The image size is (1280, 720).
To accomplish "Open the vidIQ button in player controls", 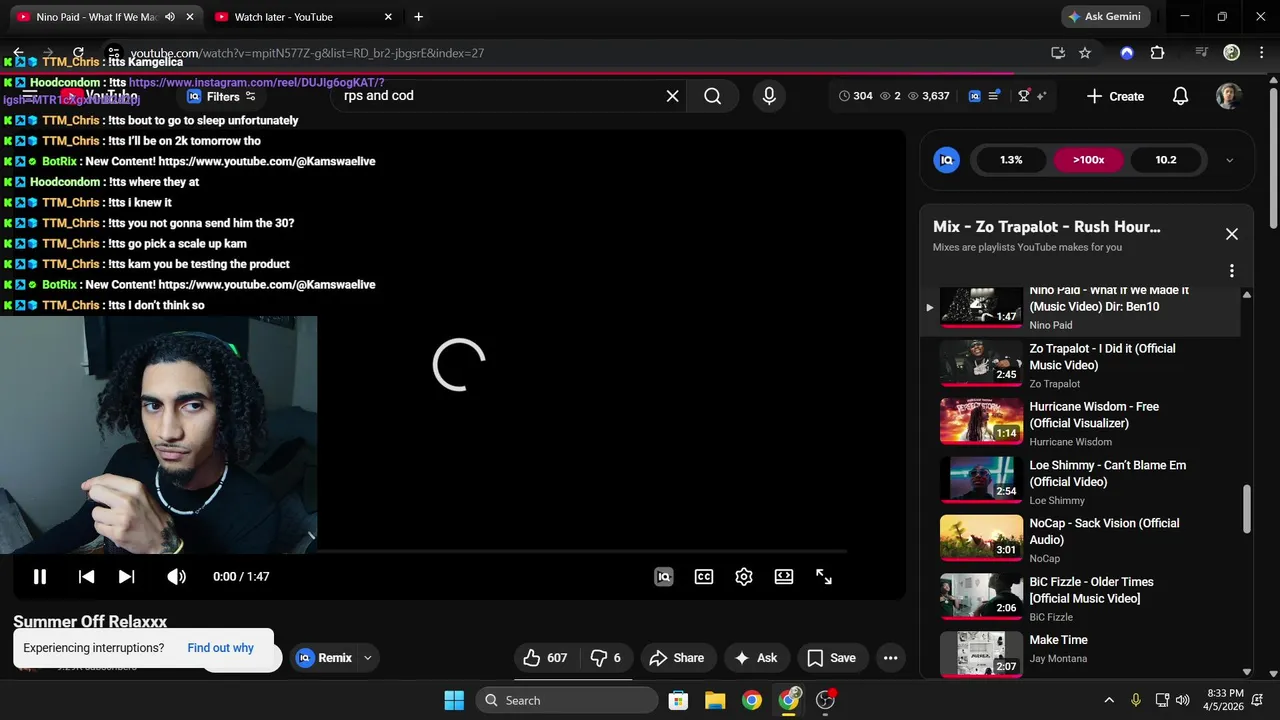I will point(664,577).
